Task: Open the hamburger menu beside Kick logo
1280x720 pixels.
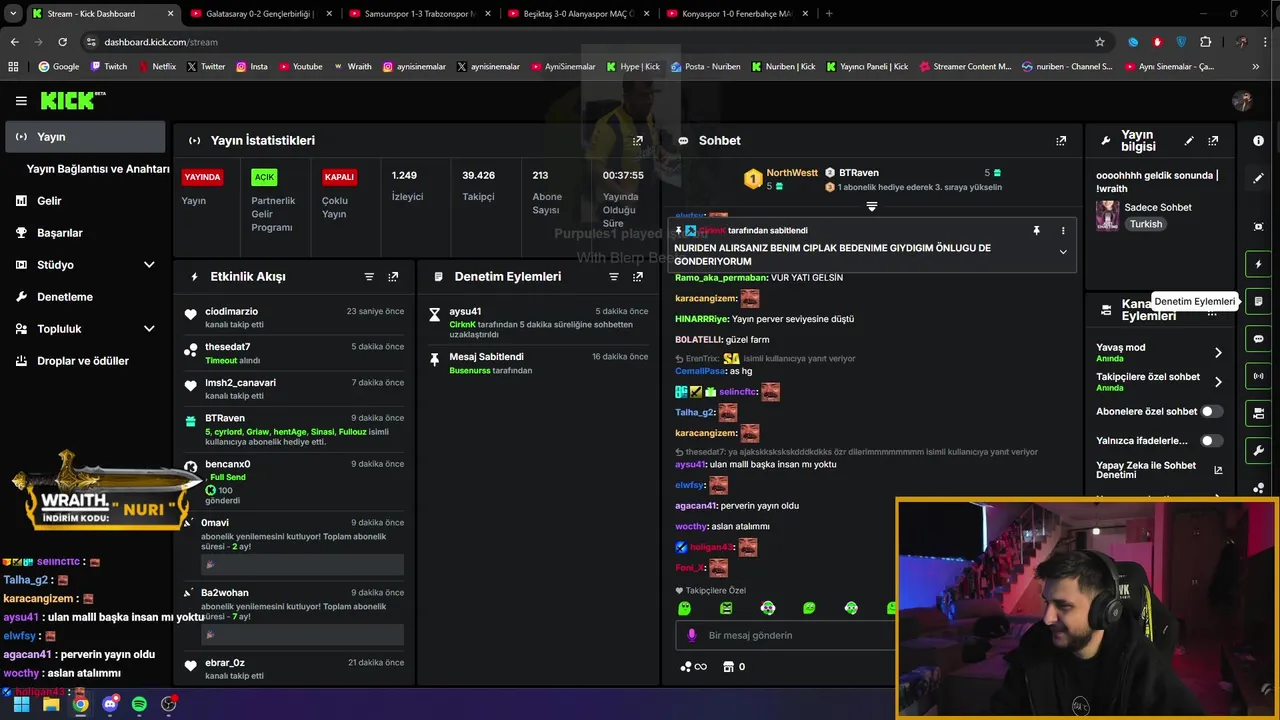Action: 21,101
